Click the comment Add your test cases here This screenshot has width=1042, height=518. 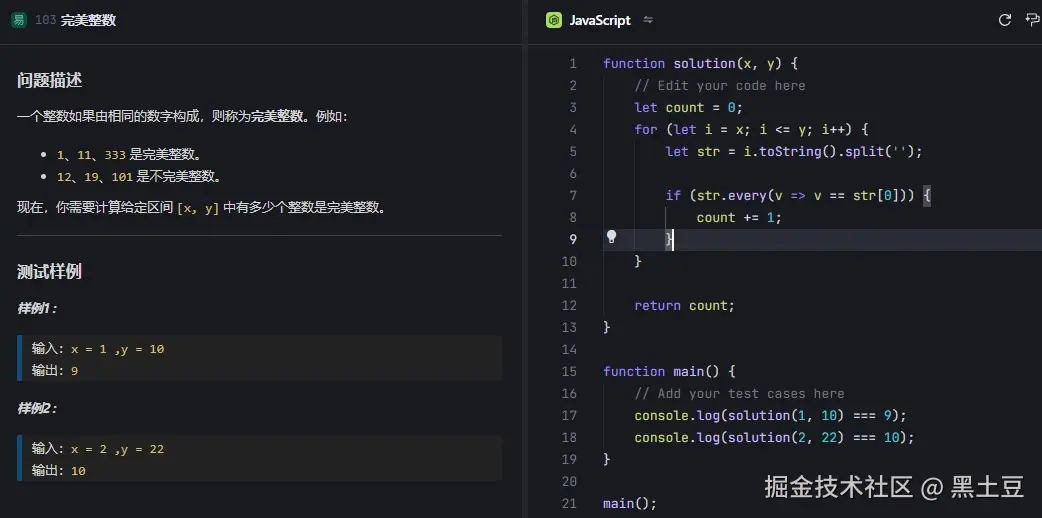click(739, 394)
